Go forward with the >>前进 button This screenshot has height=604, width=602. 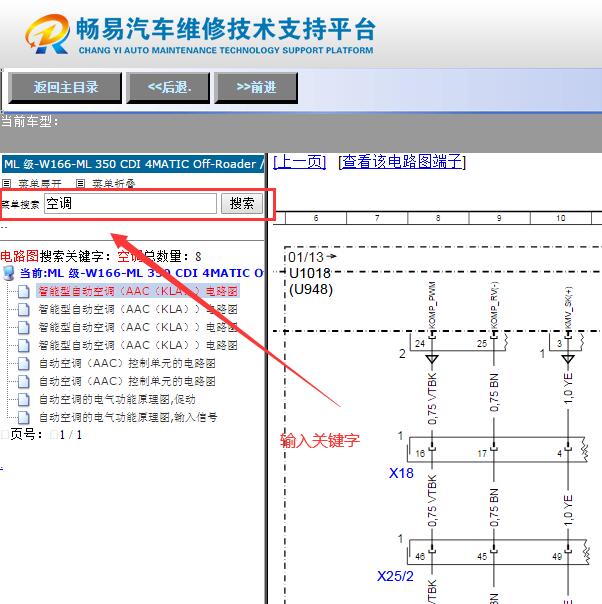pos(256,88)
